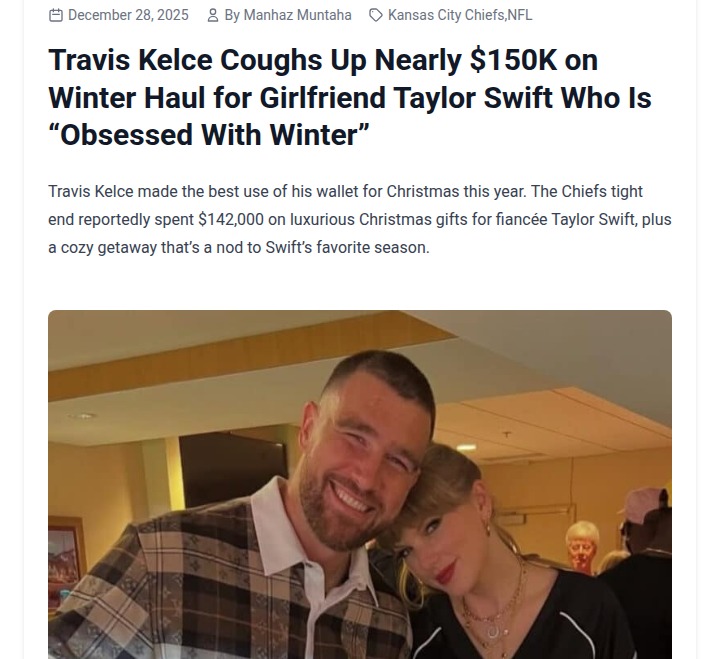
Task: Click "$150K" in the headline
Action: [511, 60]
